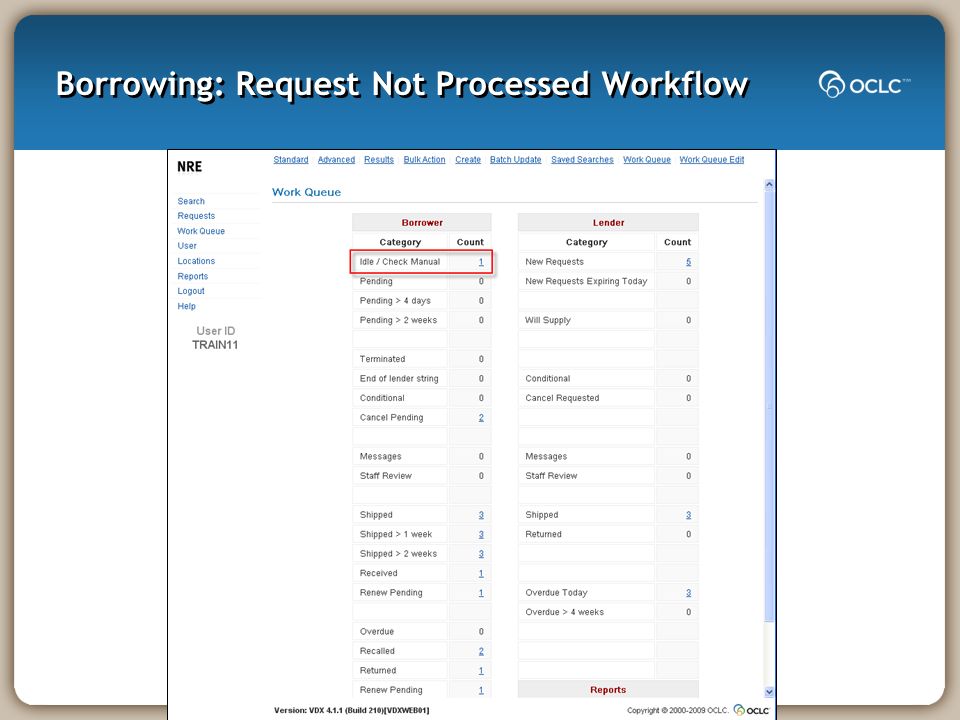Open the Create tab
The height and width of the screenshot is (720, 960).
tap(468, 160)
